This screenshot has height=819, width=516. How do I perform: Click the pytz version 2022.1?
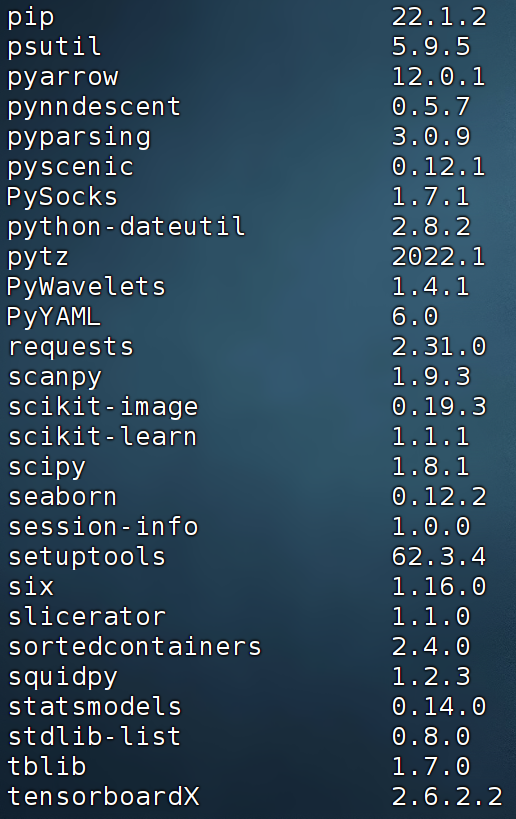point(439,256)
